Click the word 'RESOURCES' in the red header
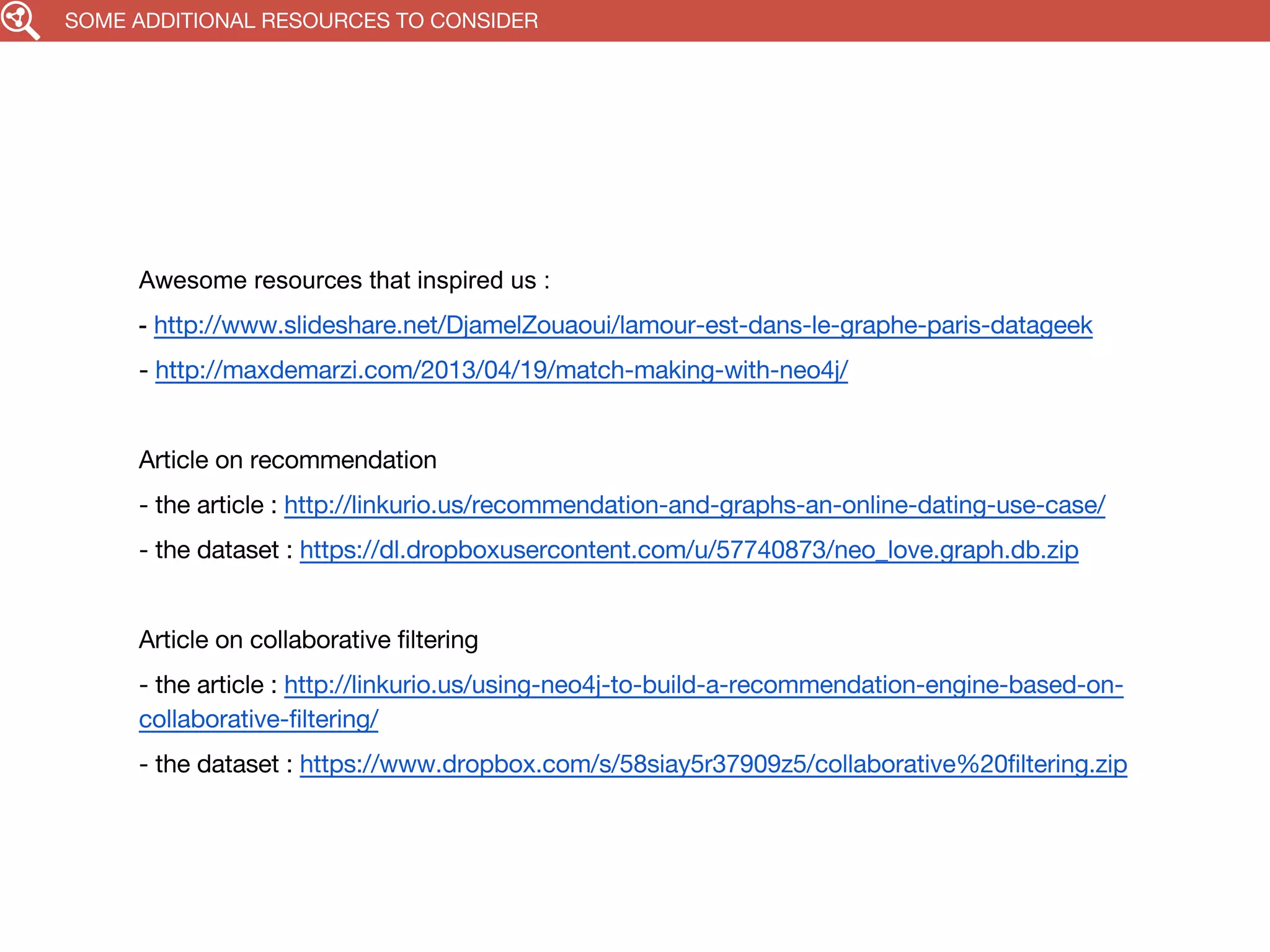The height and width of the screenshot is (952, 1270). pyautogui.click(x=325, y=21)
